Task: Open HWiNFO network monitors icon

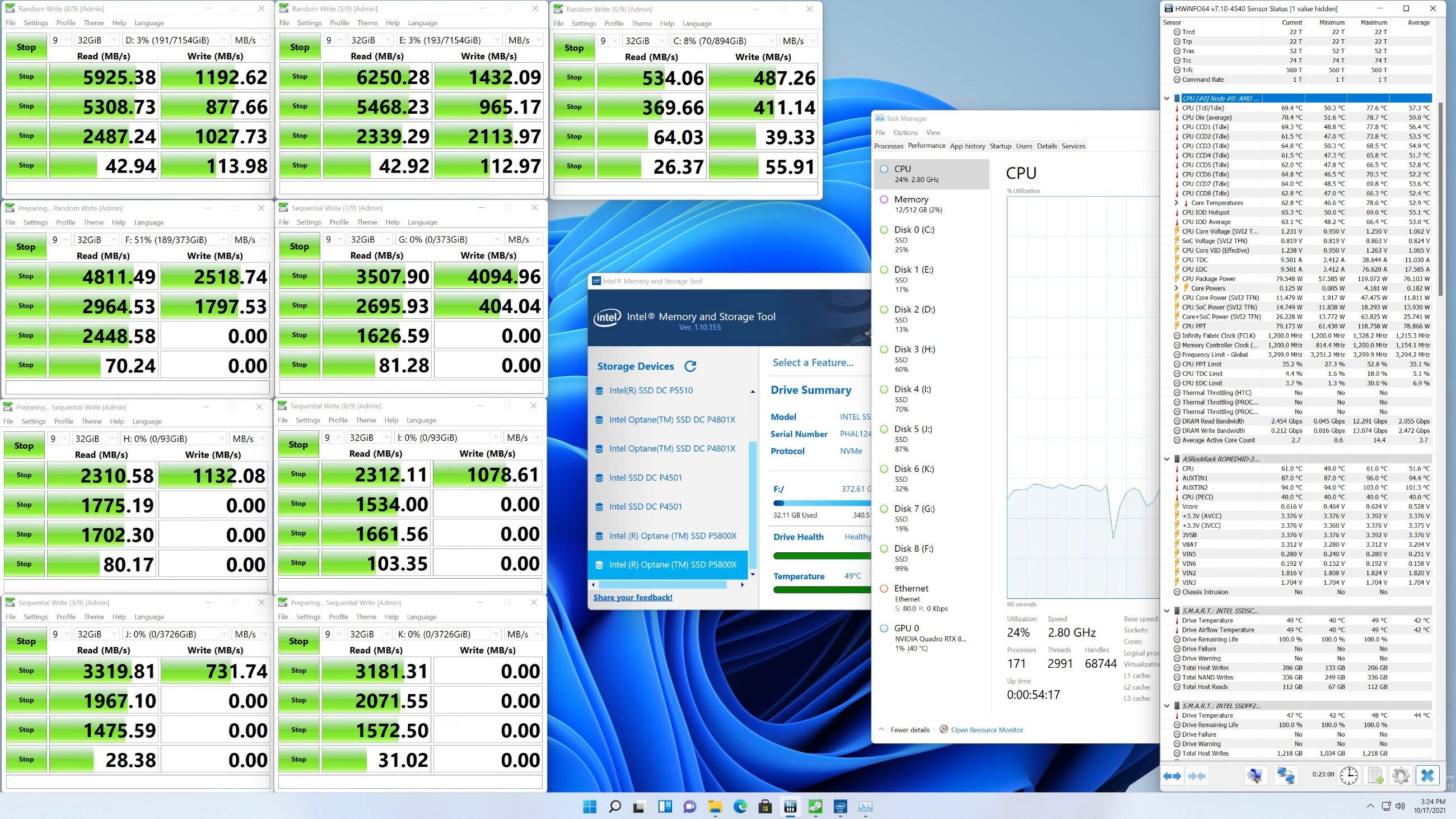Action: pyautogui.click(x=1286, y=775)
